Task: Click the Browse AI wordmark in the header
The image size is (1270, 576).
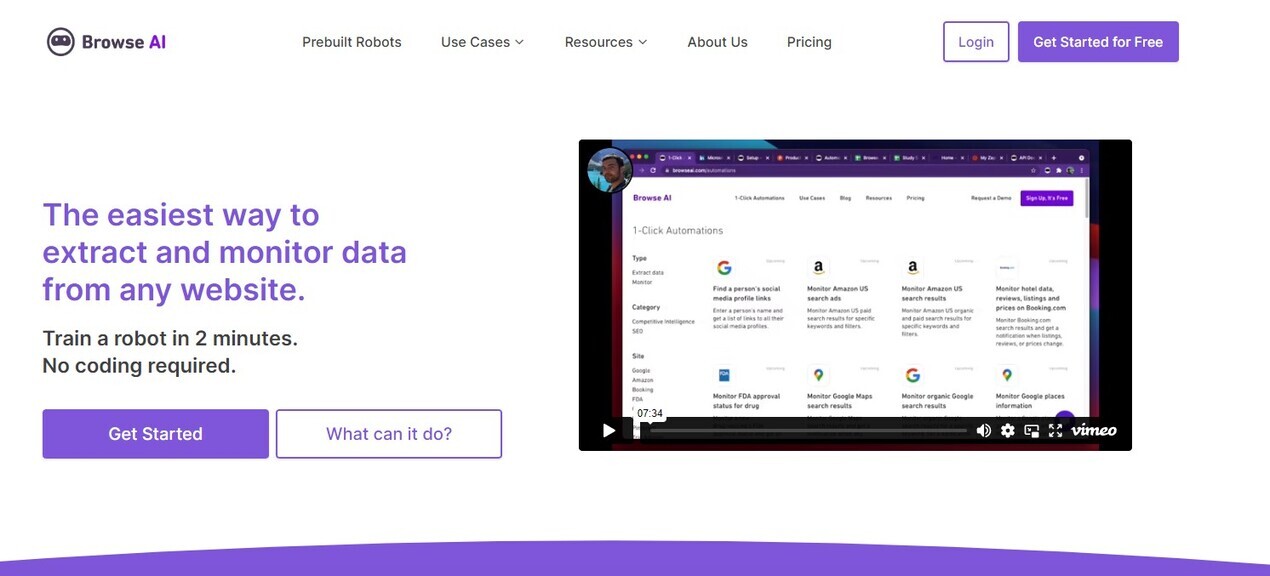Action: click(x=124, y=42)
